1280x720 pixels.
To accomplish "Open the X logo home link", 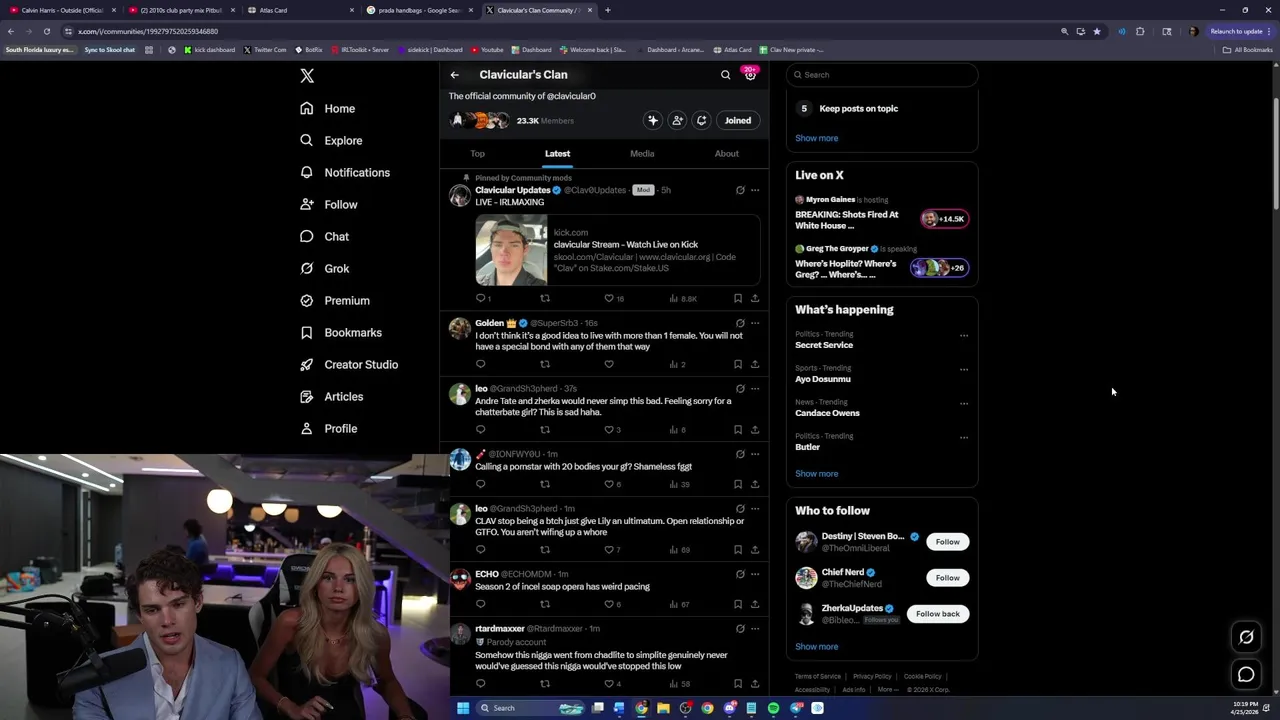I will (307, 76).
